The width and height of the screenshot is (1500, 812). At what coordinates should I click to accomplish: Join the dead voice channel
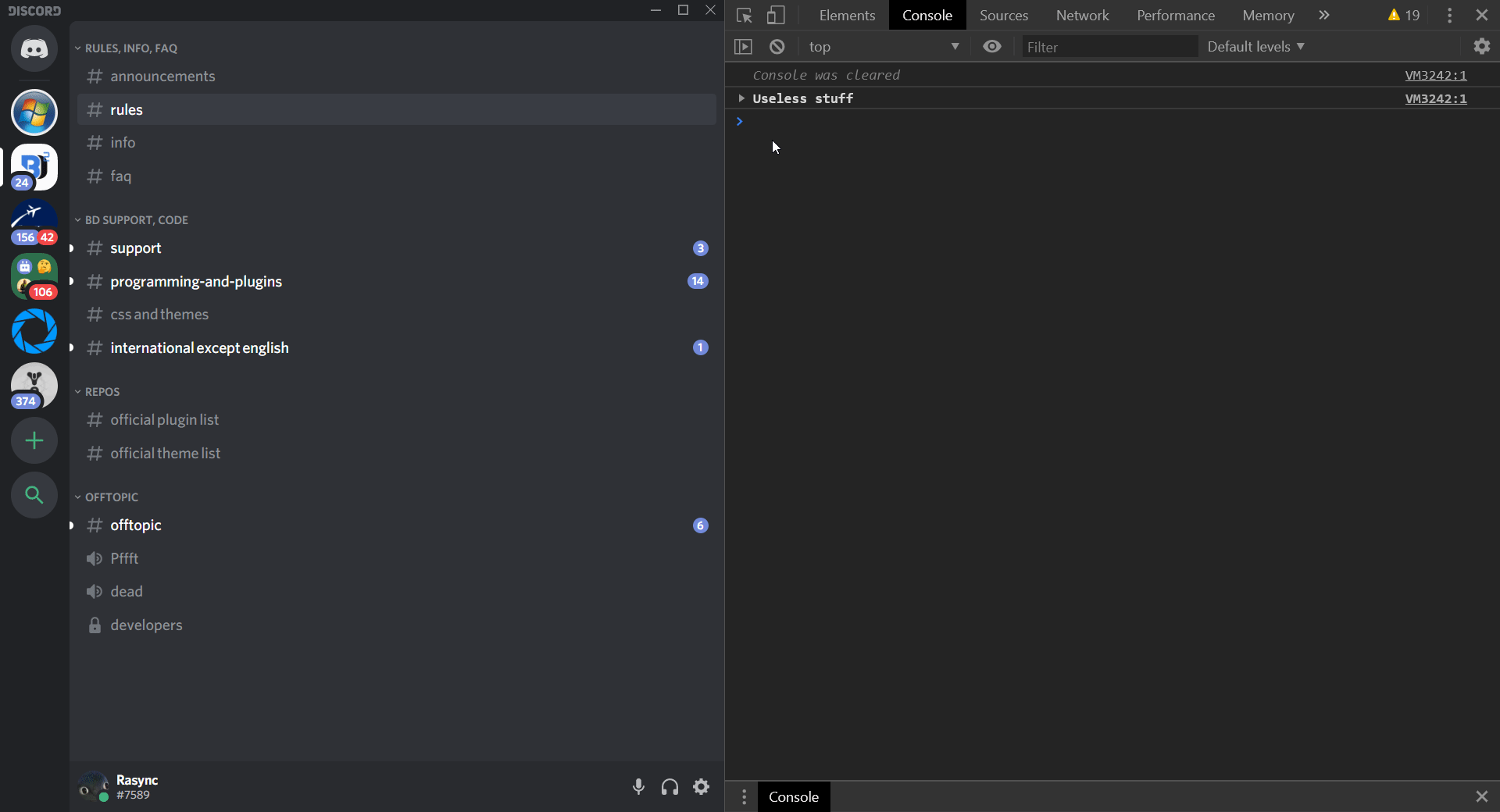click(397, 591)
